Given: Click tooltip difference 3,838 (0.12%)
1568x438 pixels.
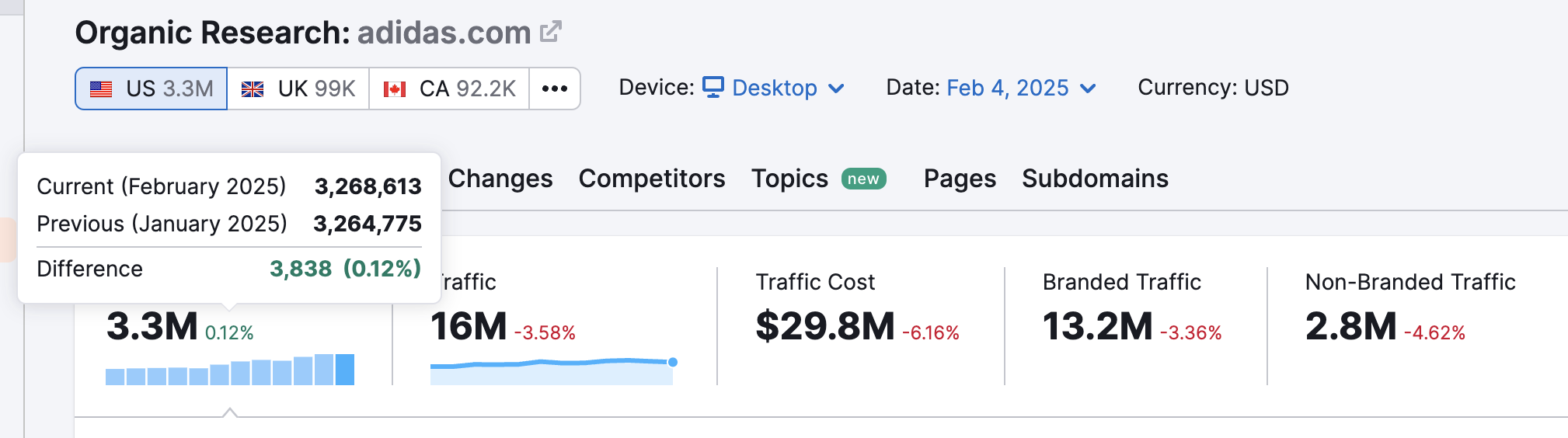Looking at the screenshot, I should coord(345,269).
